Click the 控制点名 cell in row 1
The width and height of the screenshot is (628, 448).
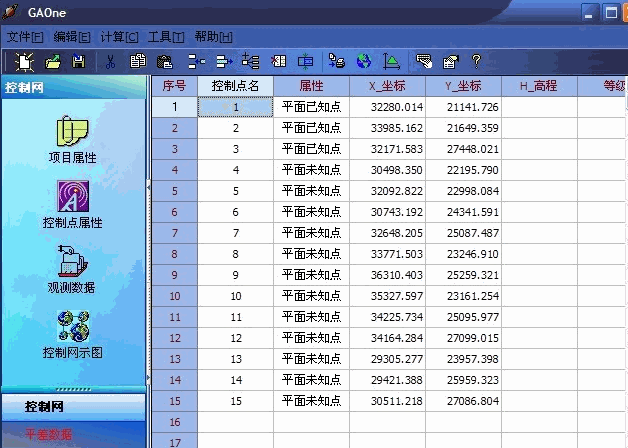click(236, 107)
